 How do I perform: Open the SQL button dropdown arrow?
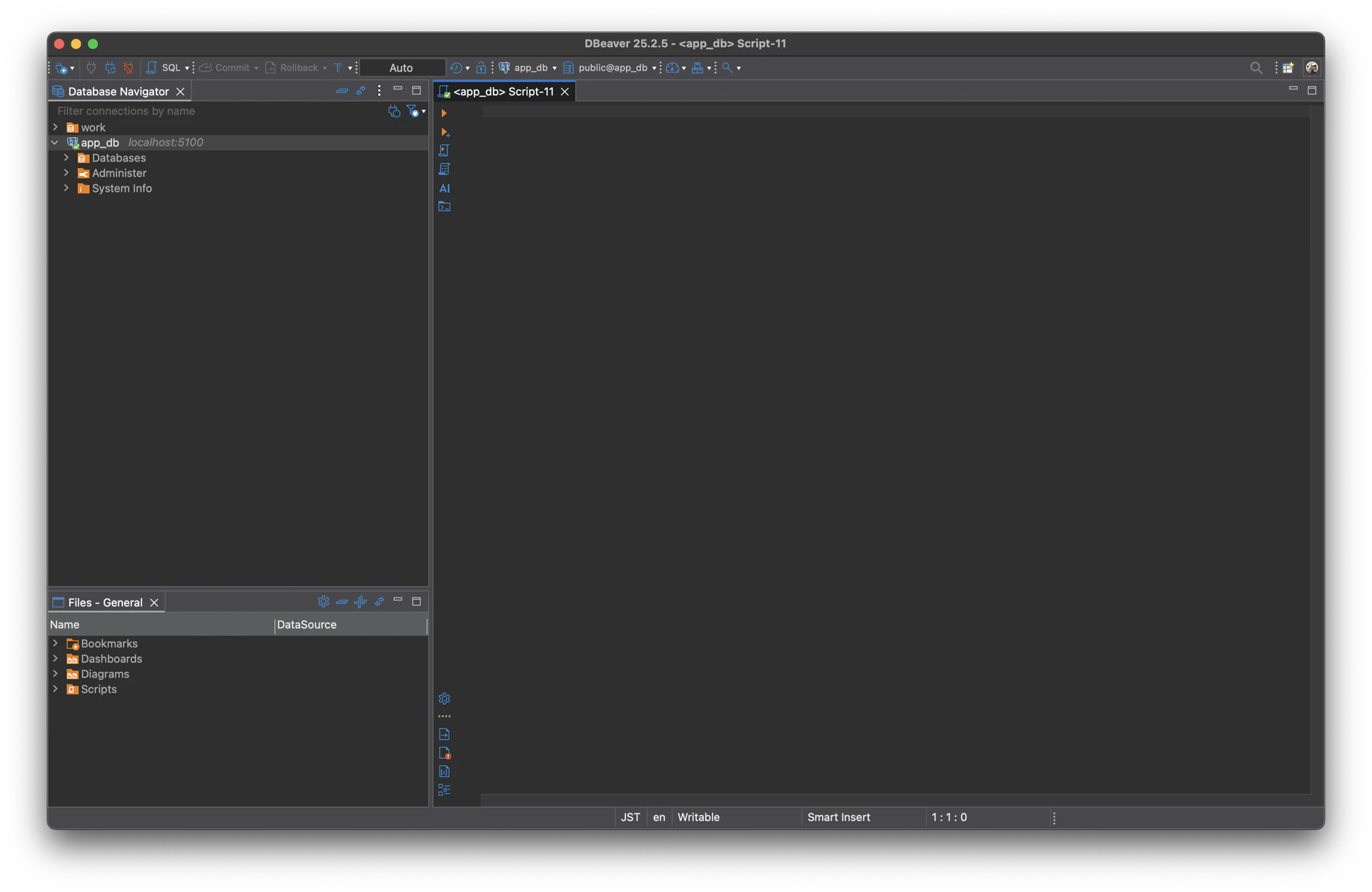point(187,68)
